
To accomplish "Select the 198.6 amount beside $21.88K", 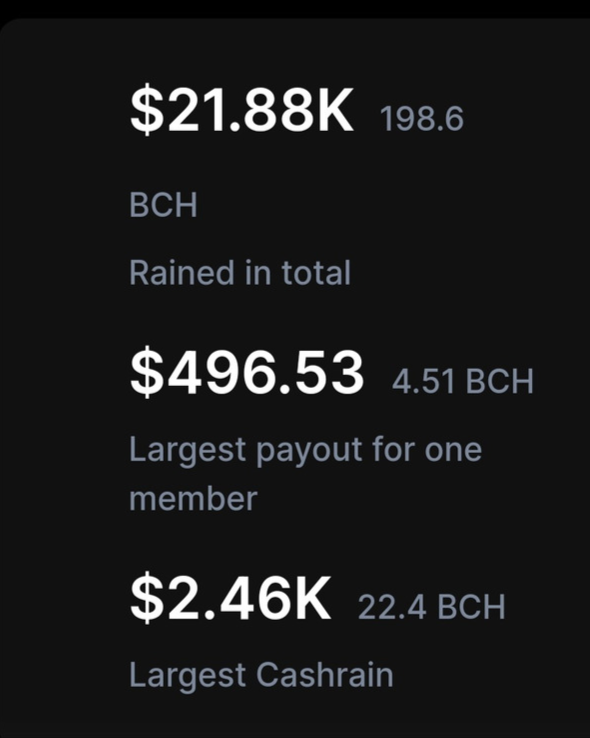I will pyautogui.click(x=422, y=119).
